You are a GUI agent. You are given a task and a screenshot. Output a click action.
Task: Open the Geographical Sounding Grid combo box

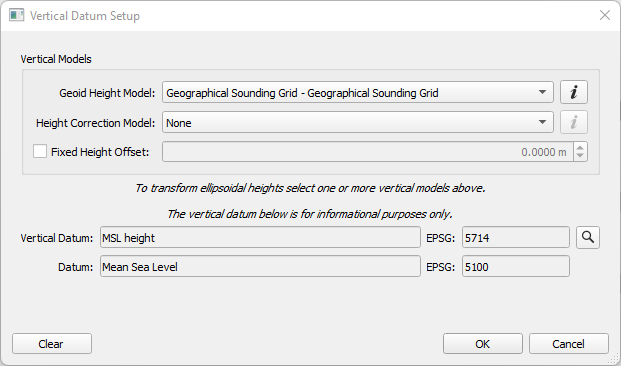click(358, 92)
